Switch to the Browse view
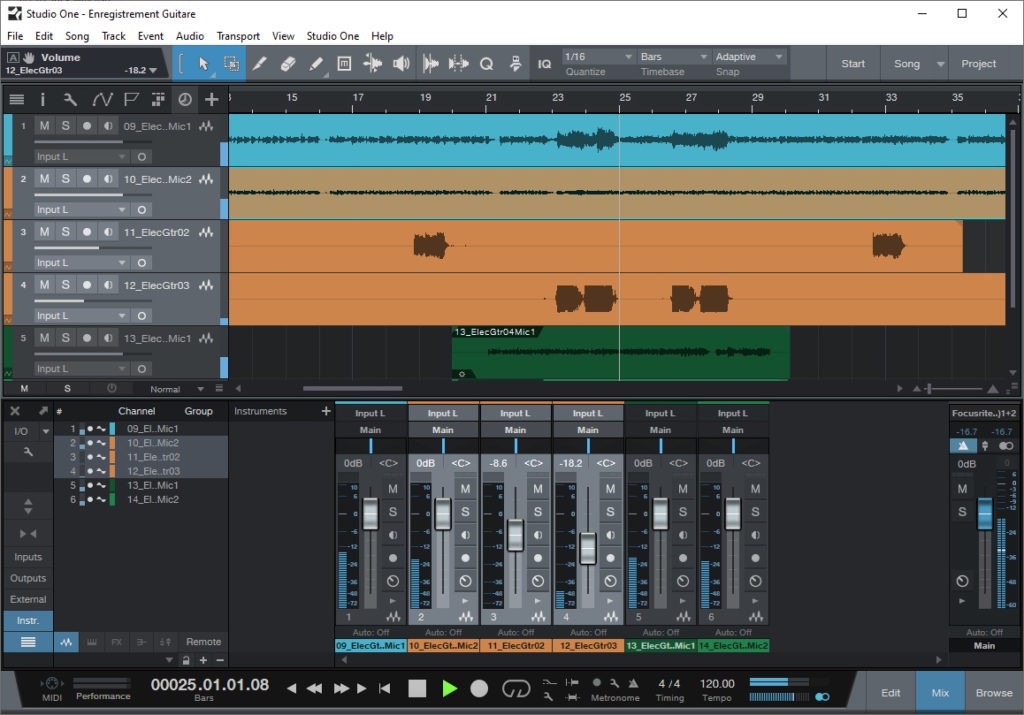 994,691
